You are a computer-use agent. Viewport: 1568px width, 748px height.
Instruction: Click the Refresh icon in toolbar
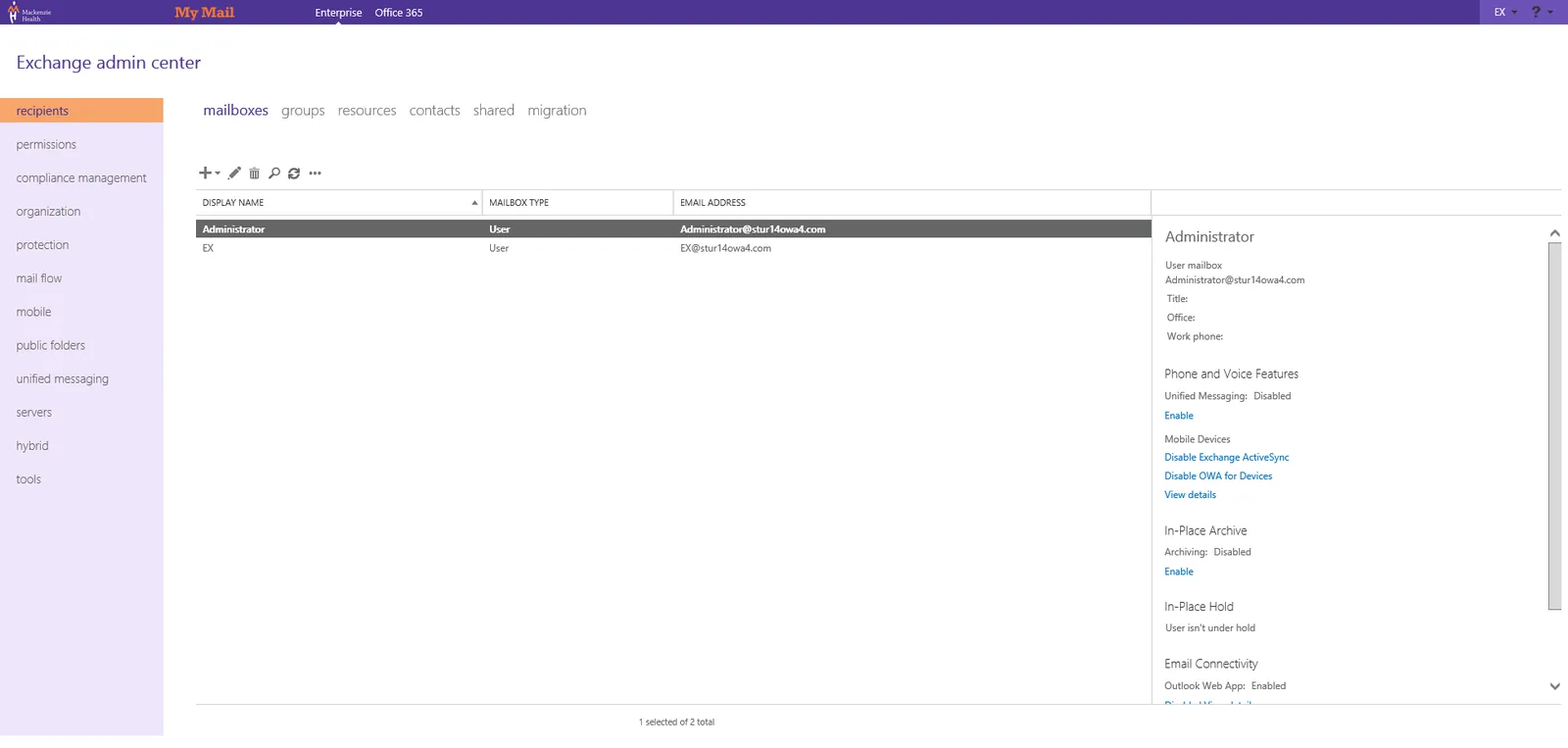coord(294,174)
